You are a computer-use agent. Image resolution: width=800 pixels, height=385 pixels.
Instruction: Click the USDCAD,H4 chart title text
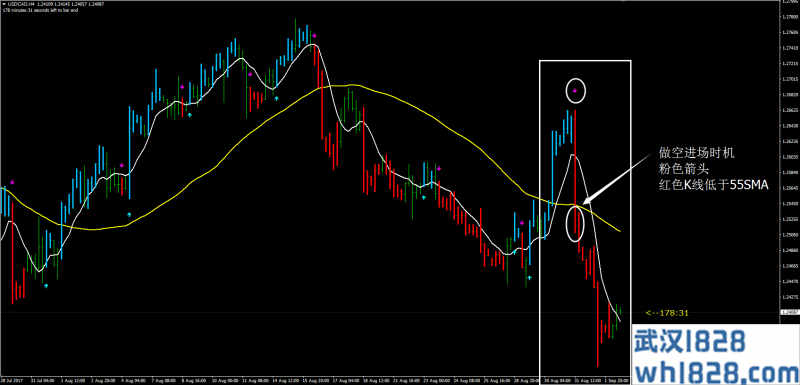click(17, 4)
